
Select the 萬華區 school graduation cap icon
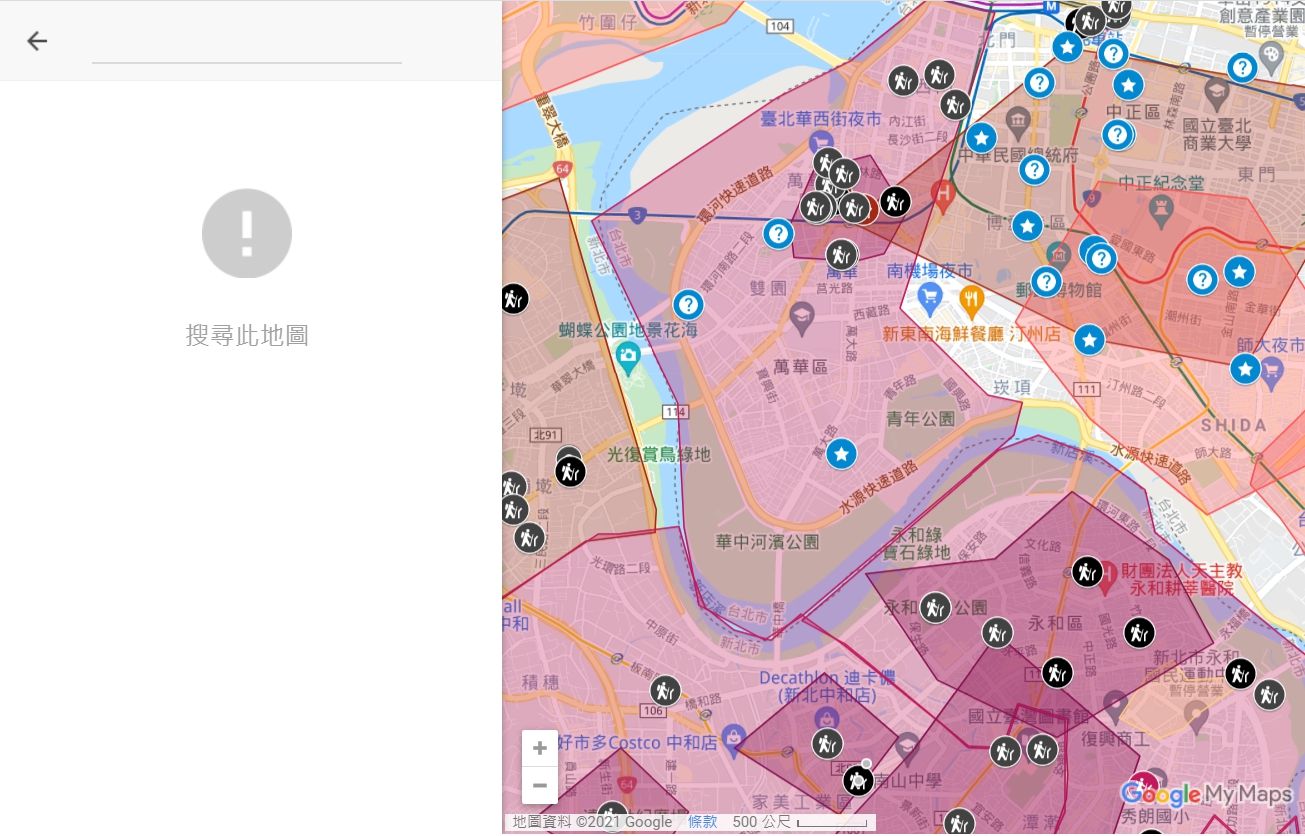pyautogui.click(x=801, y=319)
